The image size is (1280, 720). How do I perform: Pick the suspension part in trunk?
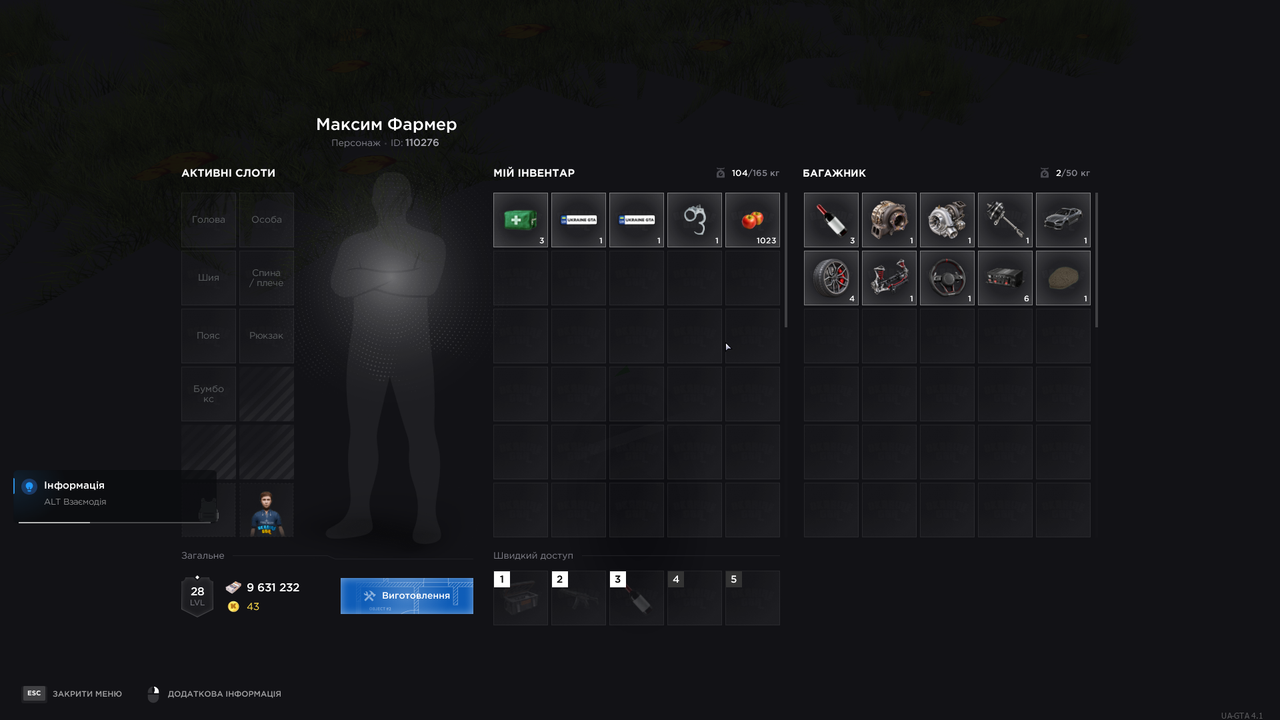889,278
